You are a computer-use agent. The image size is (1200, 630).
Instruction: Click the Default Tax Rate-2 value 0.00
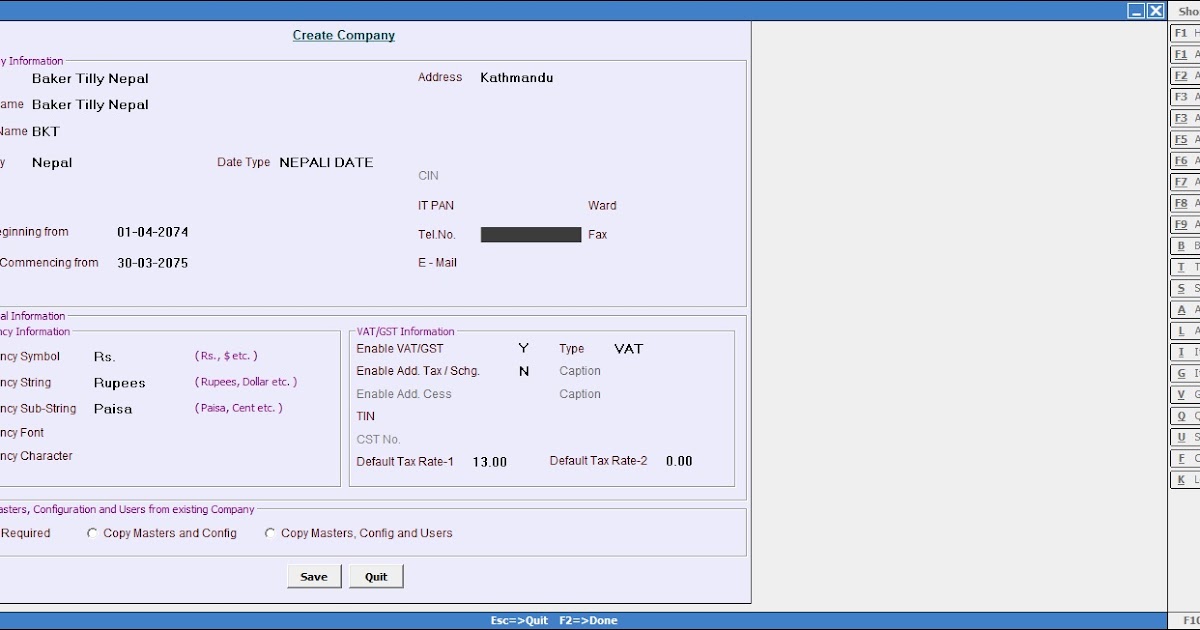tap(679, 461)
